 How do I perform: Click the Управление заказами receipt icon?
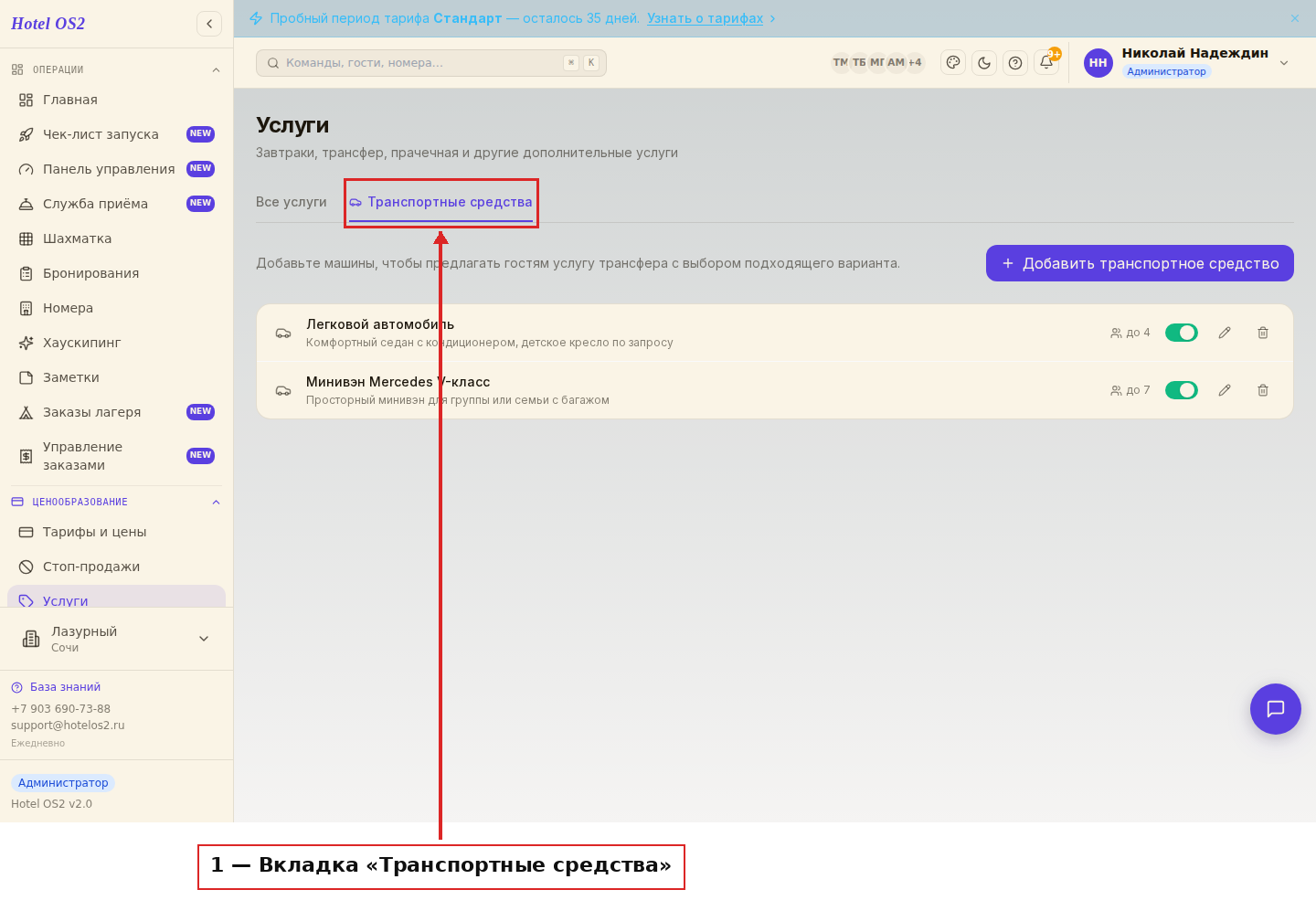pos(27,456)
